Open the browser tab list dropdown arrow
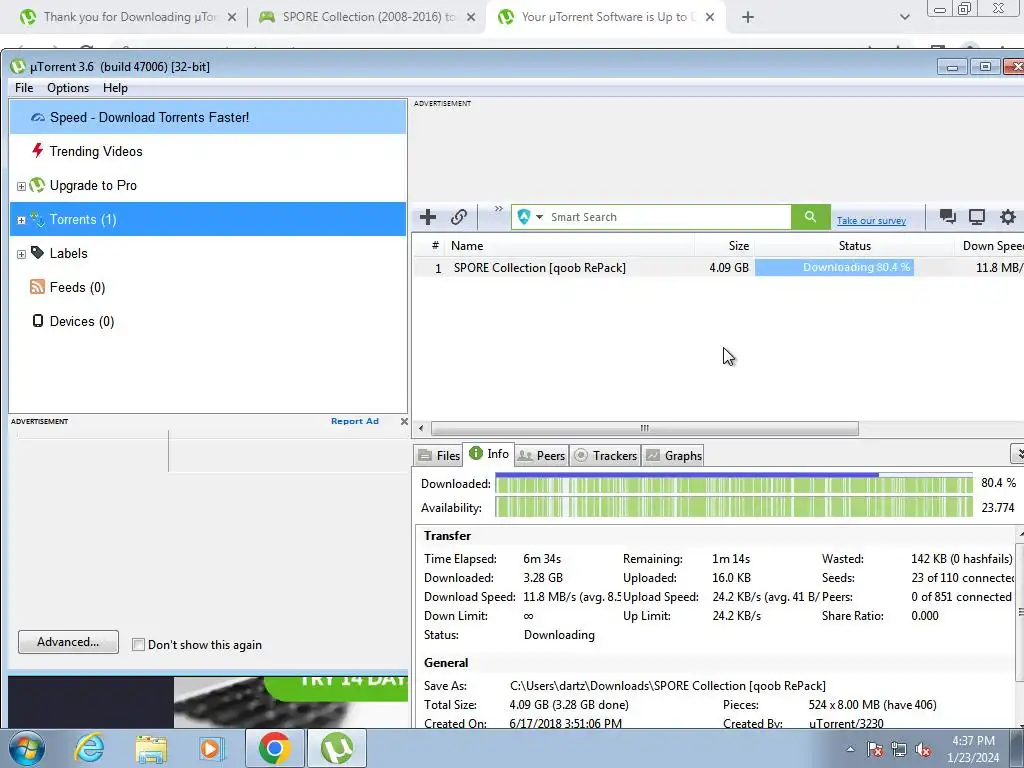This screenshot has width=1024, height=768. pos(904,17)
